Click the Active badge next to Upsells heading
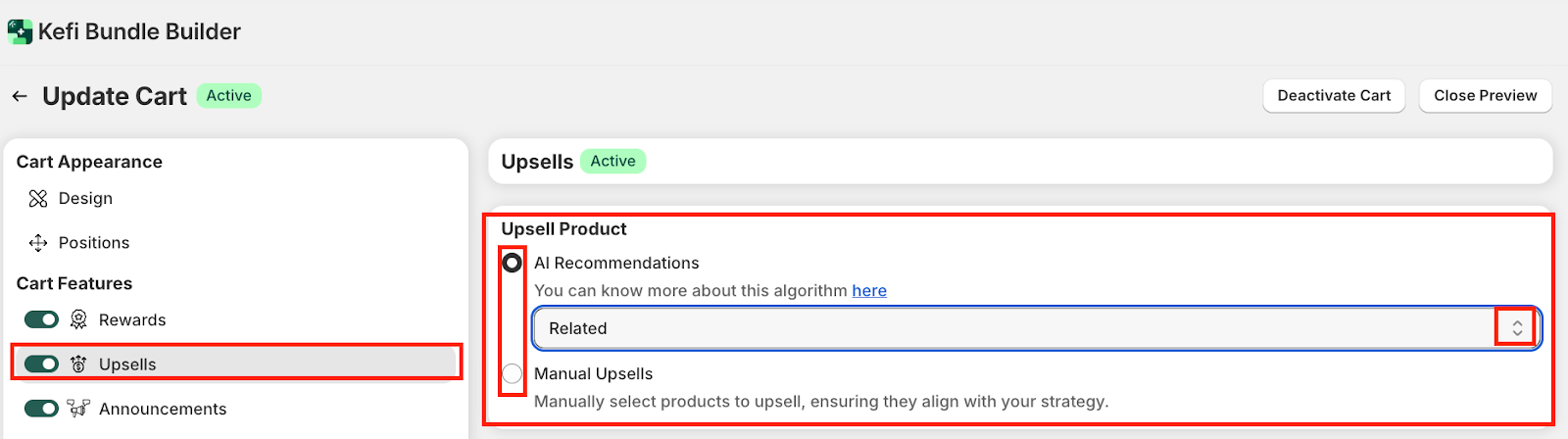 [612, 162]
